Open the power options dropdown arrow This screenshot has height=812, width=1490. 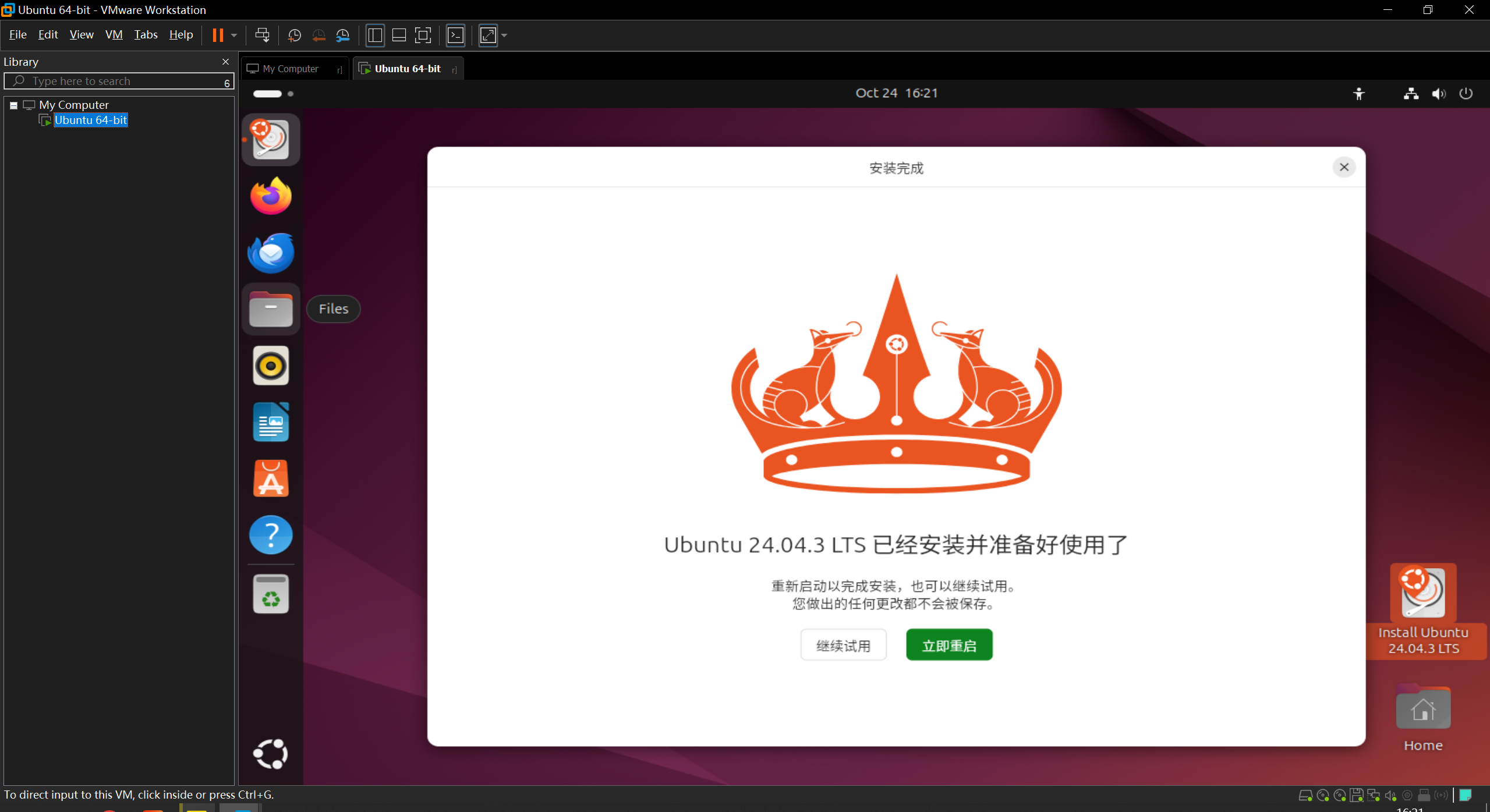tap(234, 36)
